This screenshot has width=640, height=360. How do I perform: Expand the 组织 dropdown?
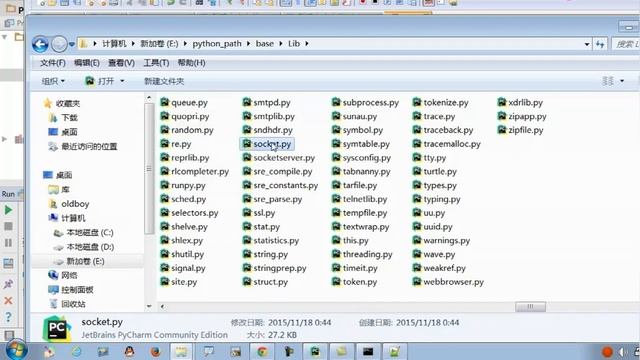(x=53, y=81)
